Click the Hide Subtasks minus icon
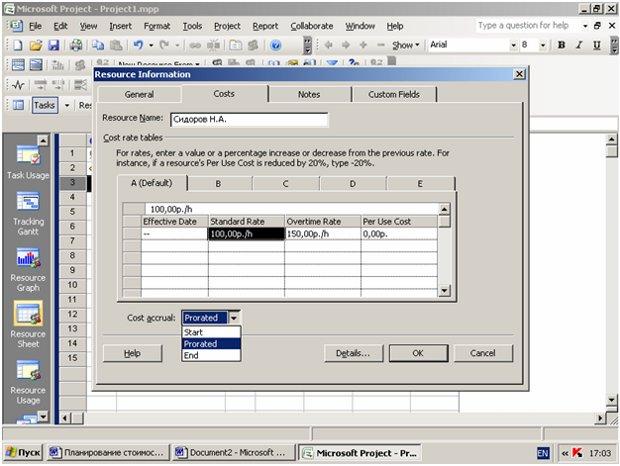The width and height of the screenshot is (620, 466). pos(380,45)
